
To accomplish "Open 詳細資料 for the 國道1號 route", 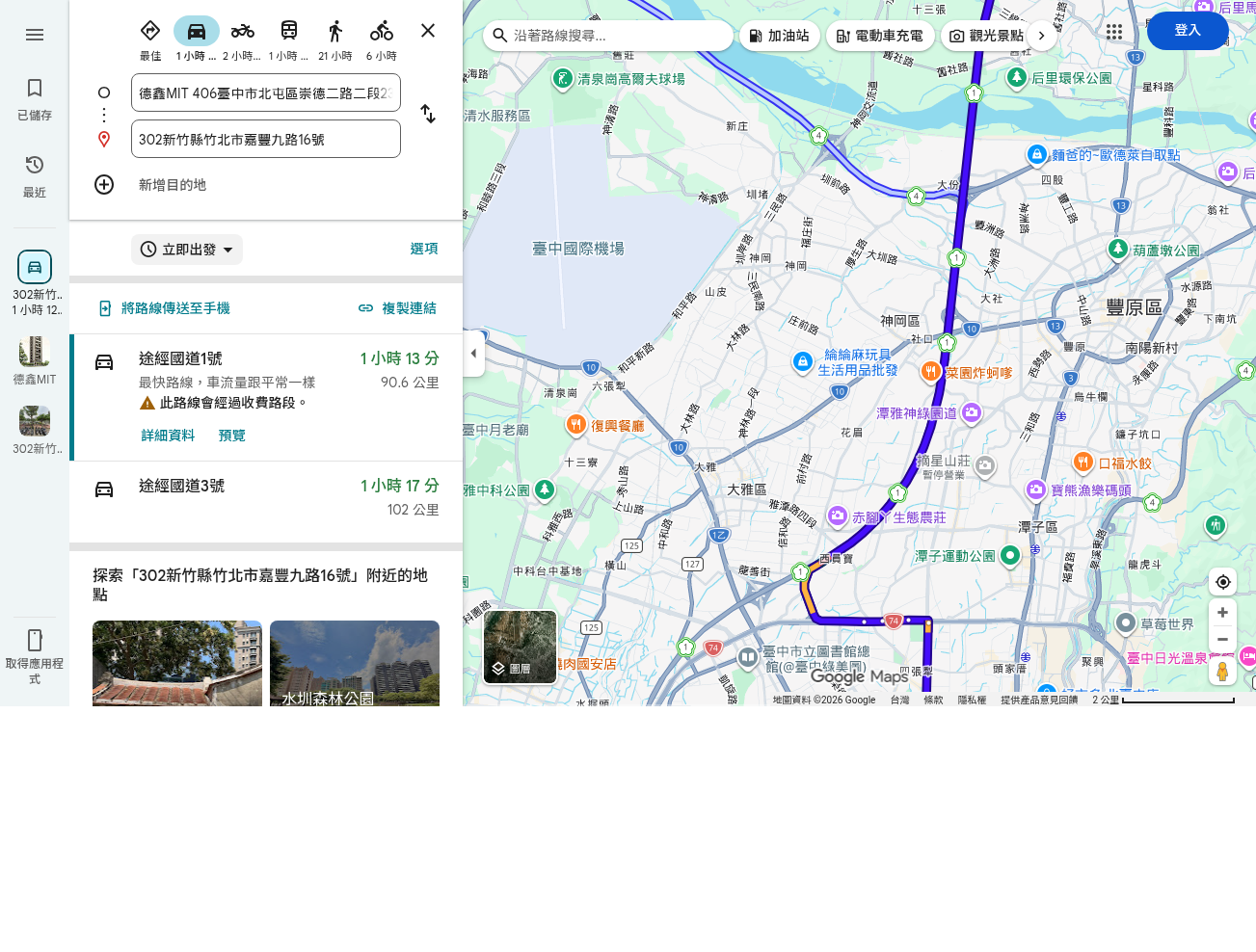I will [x=168, y=436].
